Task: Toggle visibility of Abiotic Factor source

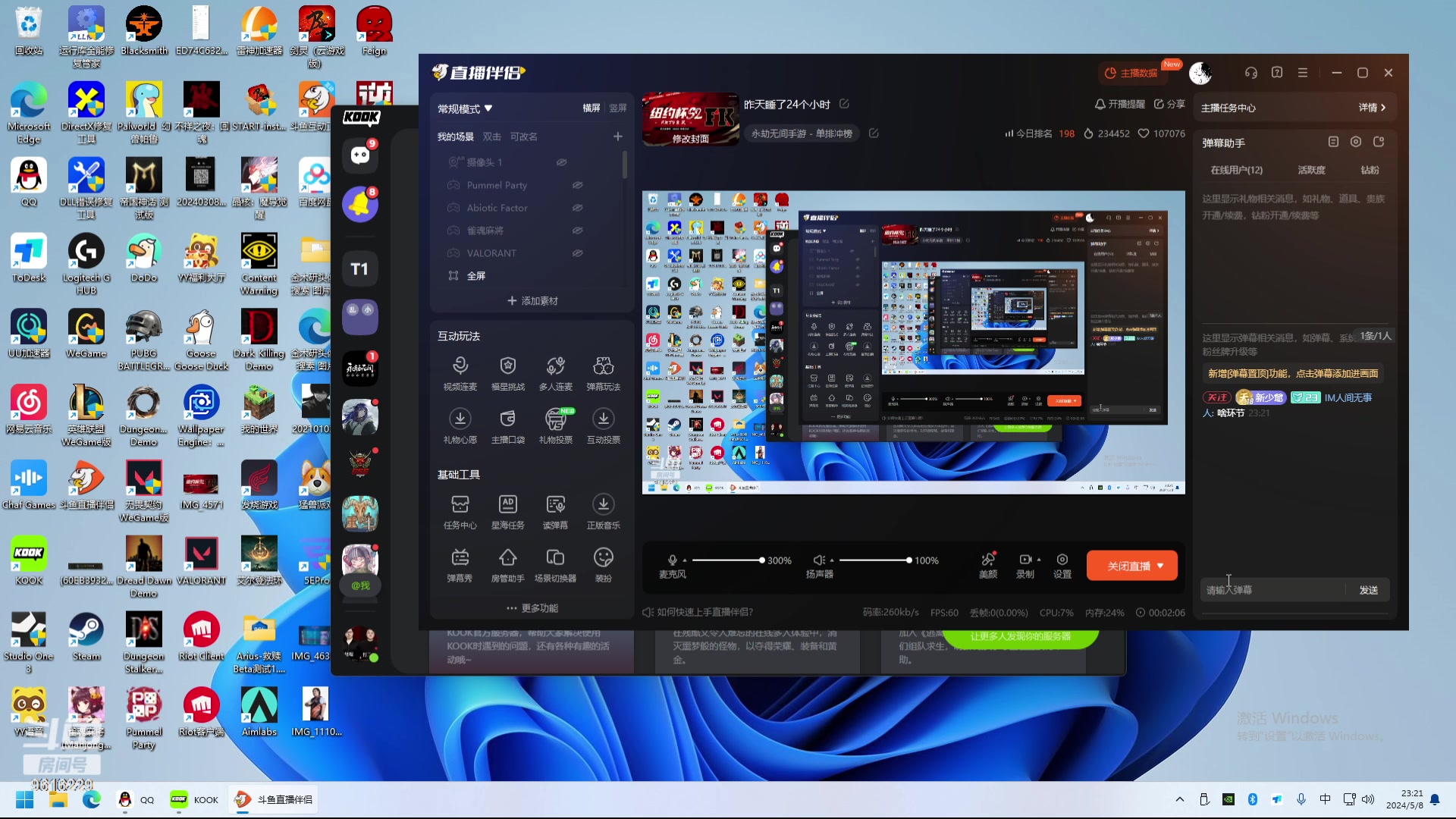Action: (x=577, y=208)
